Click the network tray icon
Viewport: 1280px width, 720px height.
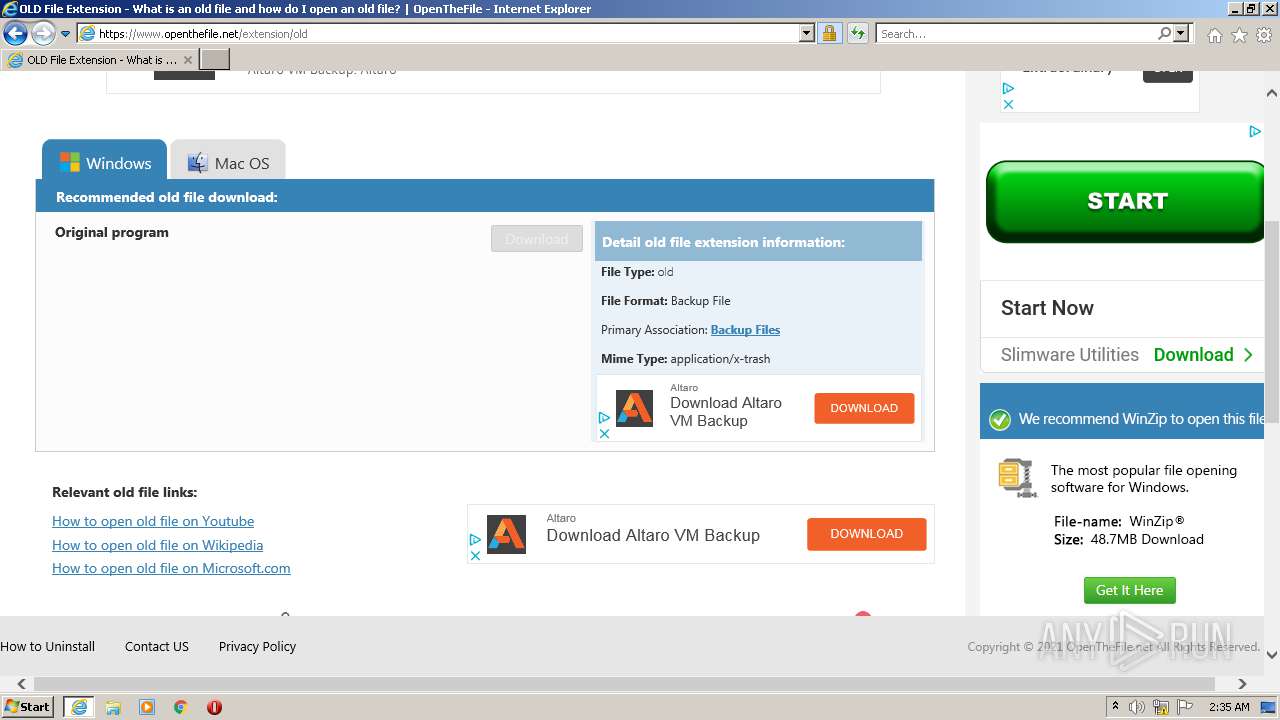coord(1161,707)
